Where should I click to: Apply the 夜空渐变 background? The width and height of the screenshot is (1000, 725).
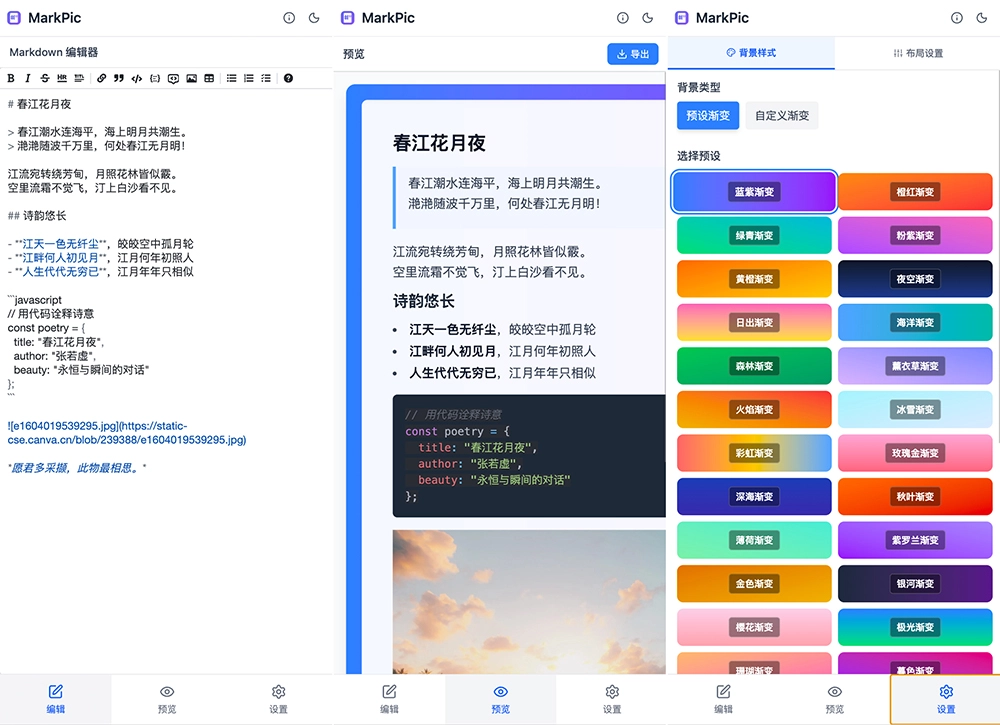pyautogui.click(x=915, y=279)
